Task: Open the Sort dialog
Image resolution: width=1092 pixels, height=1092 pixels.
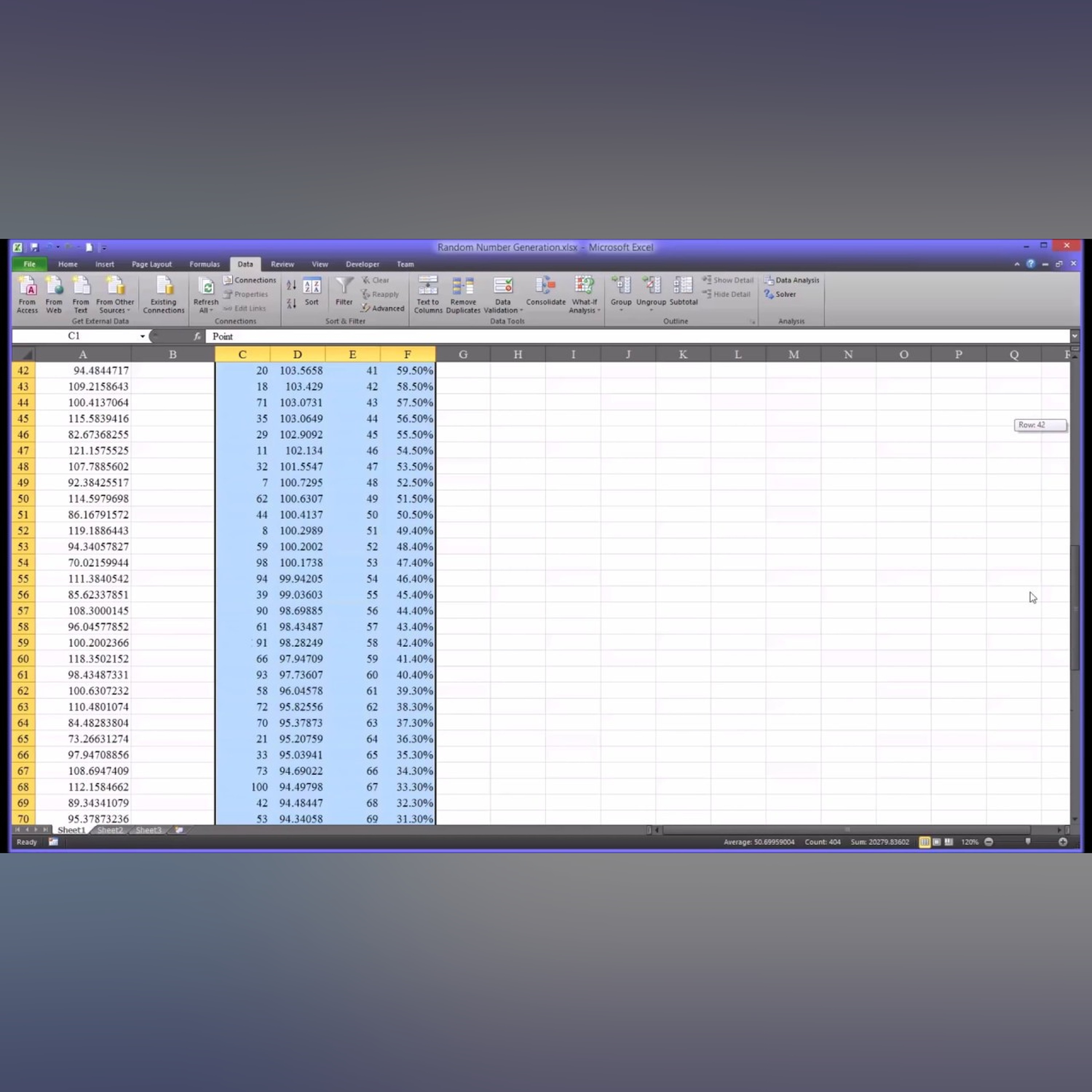Action: (x=312, y=292)
